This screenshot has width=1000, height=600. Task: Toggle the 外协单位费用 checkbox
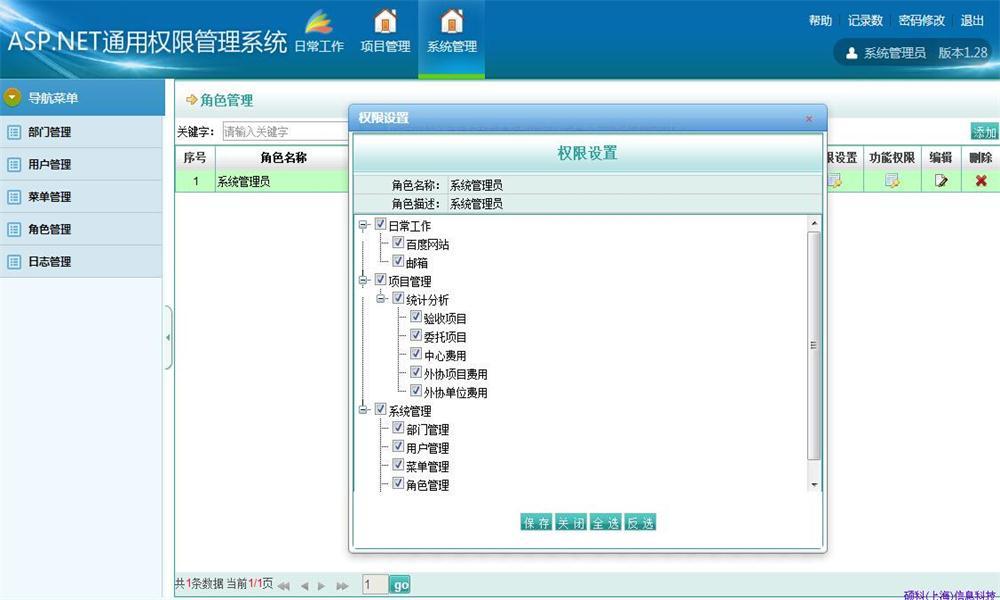(416, 391)
